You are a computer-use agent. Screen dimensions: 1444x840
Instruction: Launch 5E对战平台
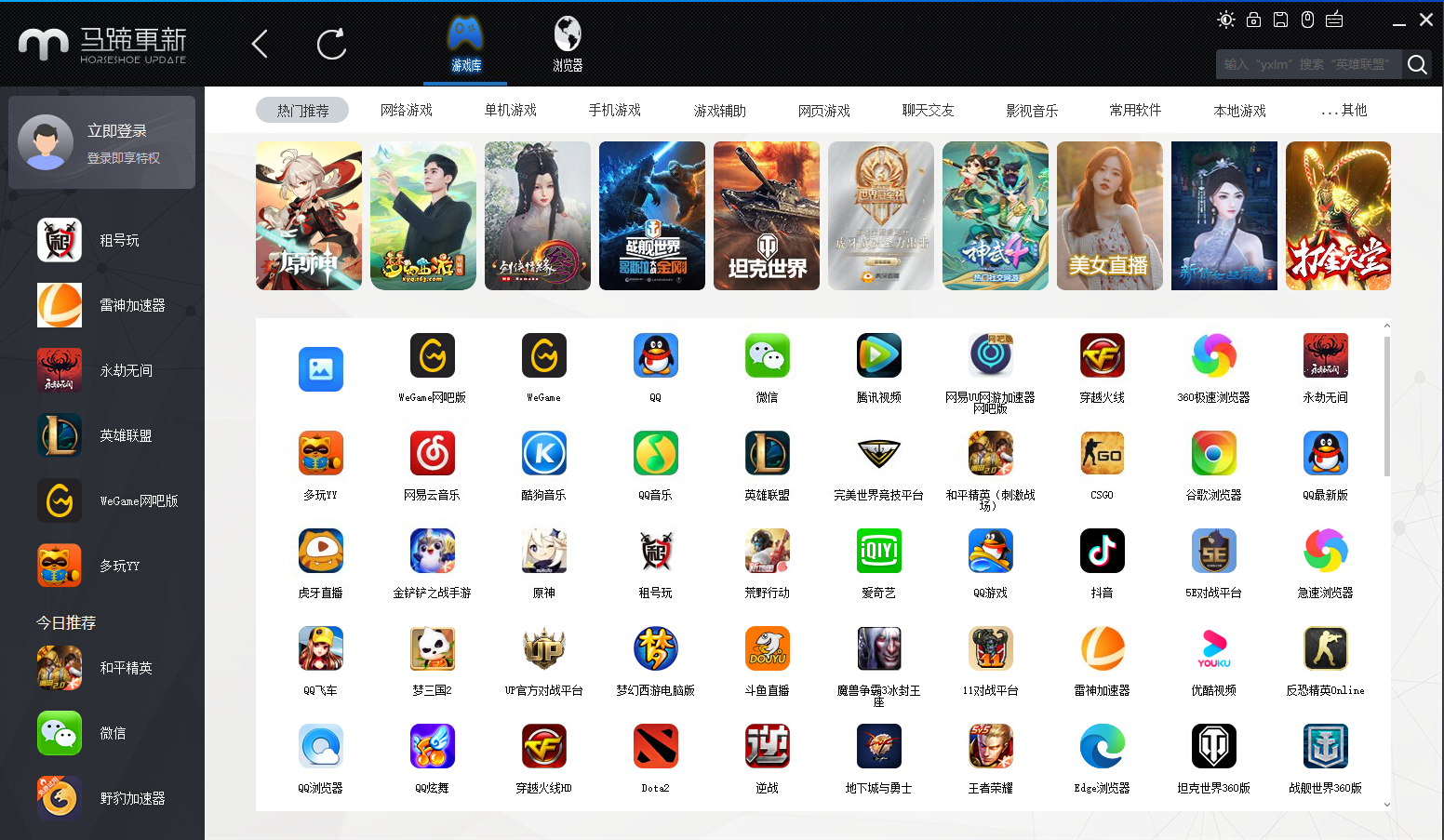click(x=1214, y=551)
